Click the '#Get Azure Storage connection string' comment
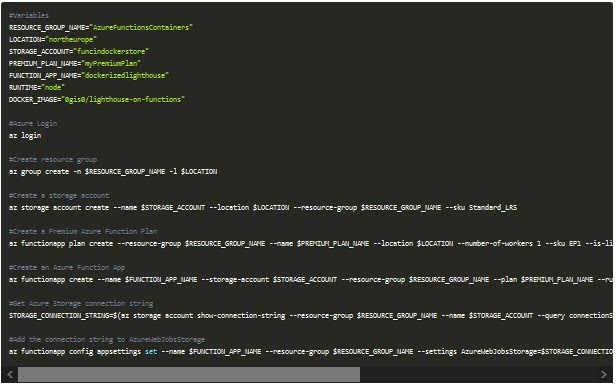The image size is (616, 385). (81, 304)
